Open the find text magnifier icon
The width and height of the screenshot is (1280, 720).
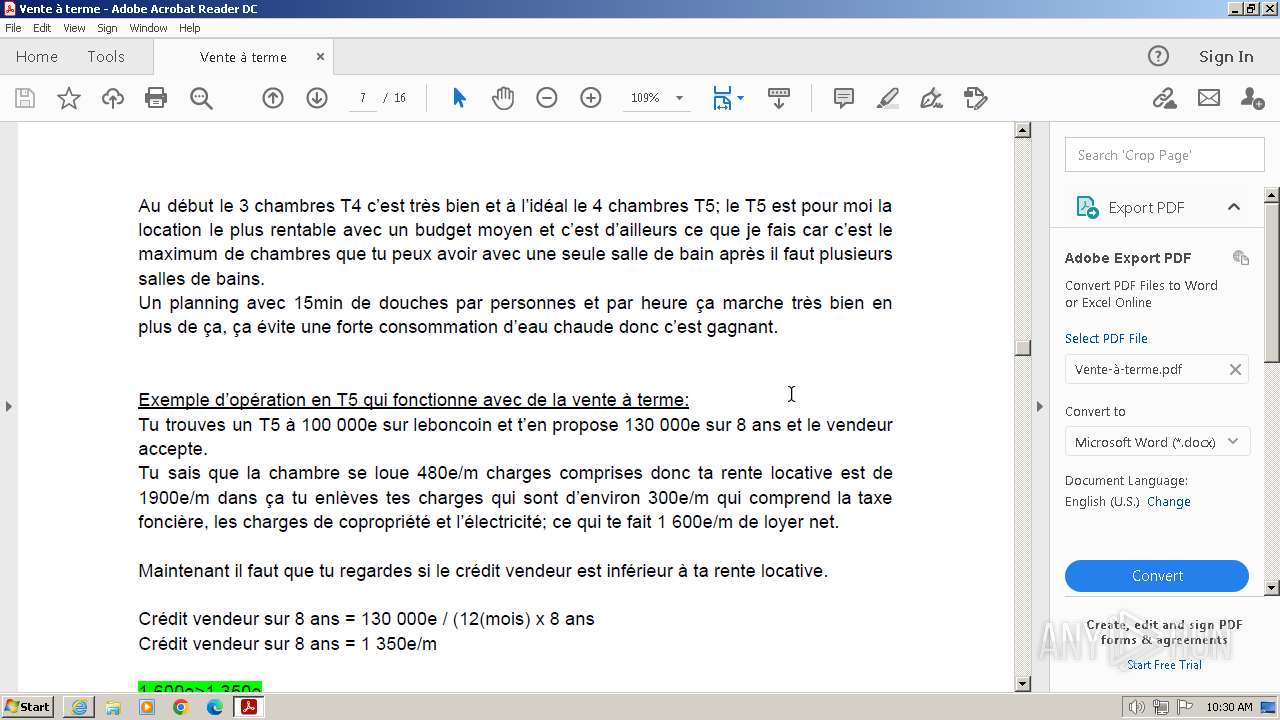201,98
